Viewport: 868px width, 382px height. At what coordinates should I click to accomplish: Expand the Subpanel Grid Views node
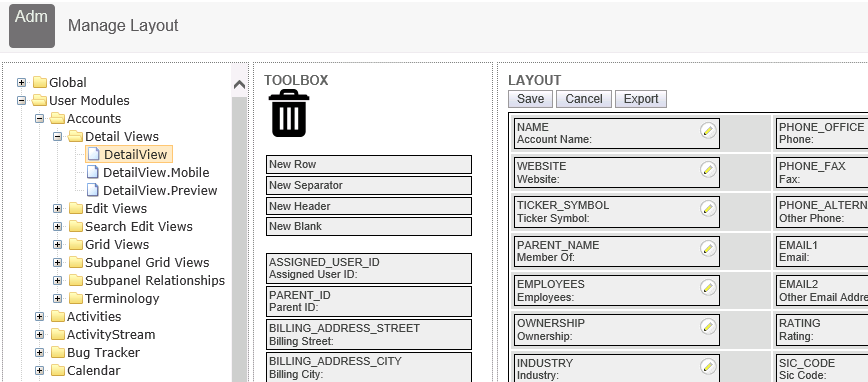tap(58, 262)
